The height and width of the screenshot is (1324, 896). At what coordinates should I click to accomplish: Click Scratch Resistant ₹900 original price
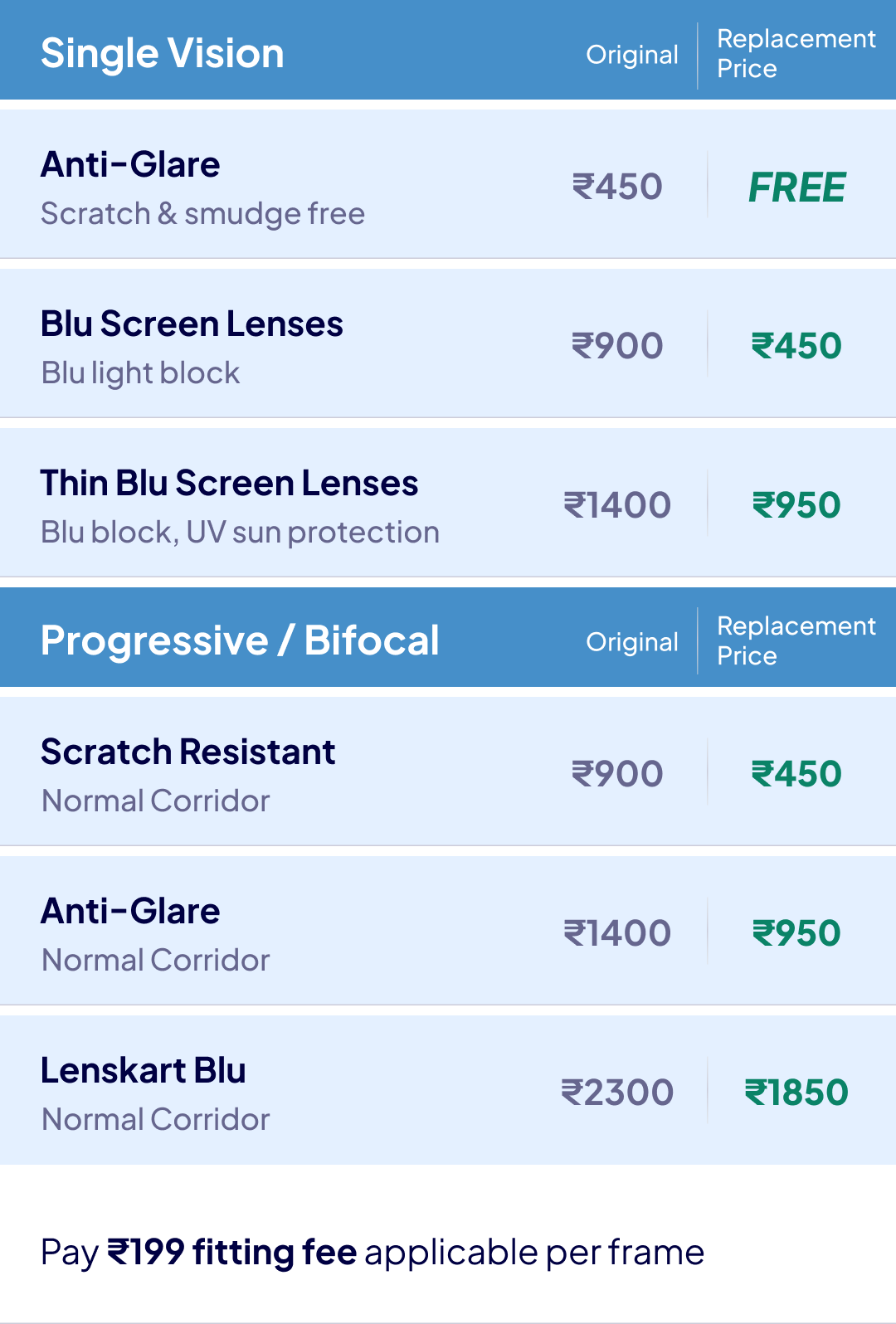(617, 774)
